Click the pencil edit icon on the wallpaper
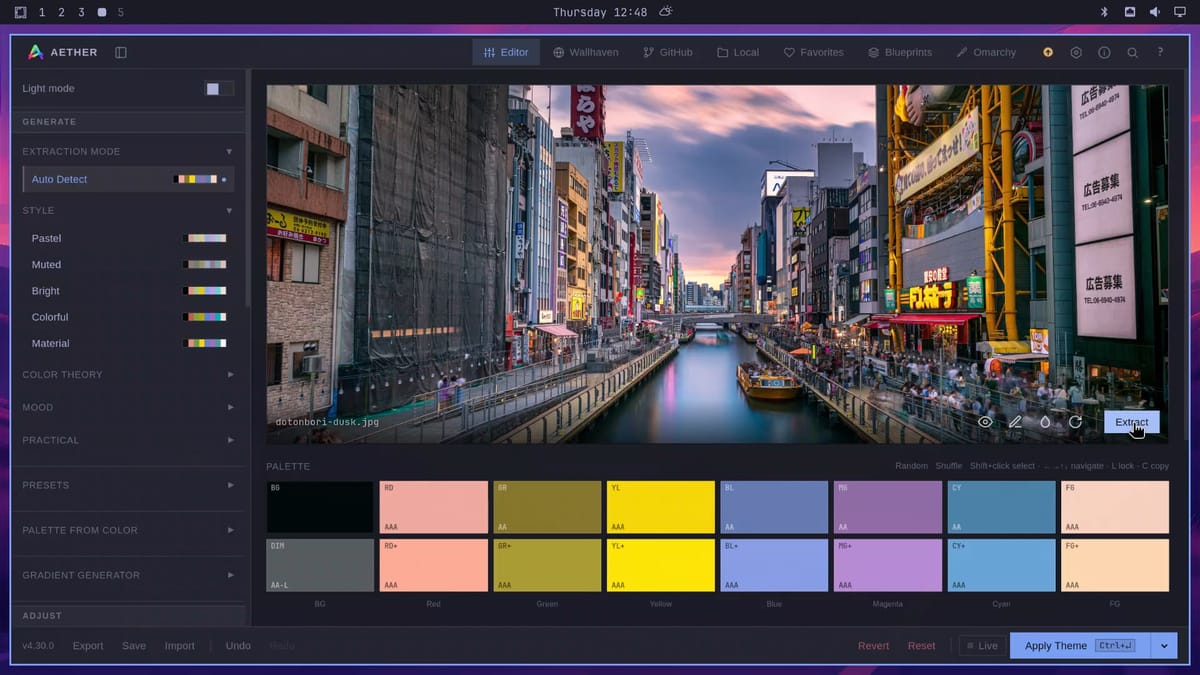This screenshot has height=675, width=1200. coord(1015,422)
